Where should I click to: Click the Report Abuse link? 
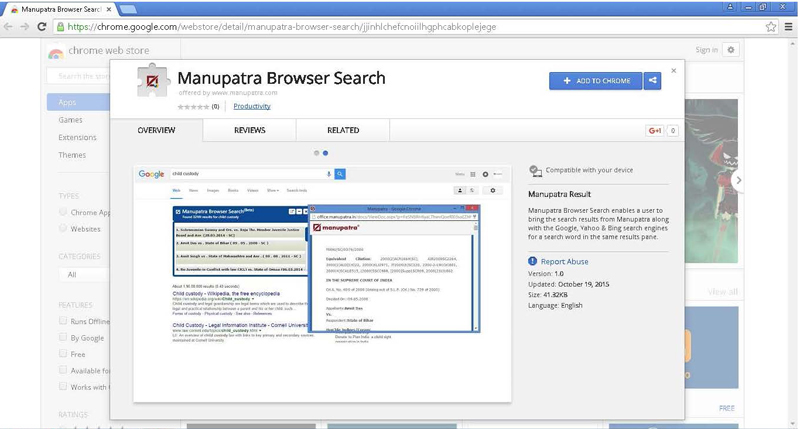click(564, 261)
